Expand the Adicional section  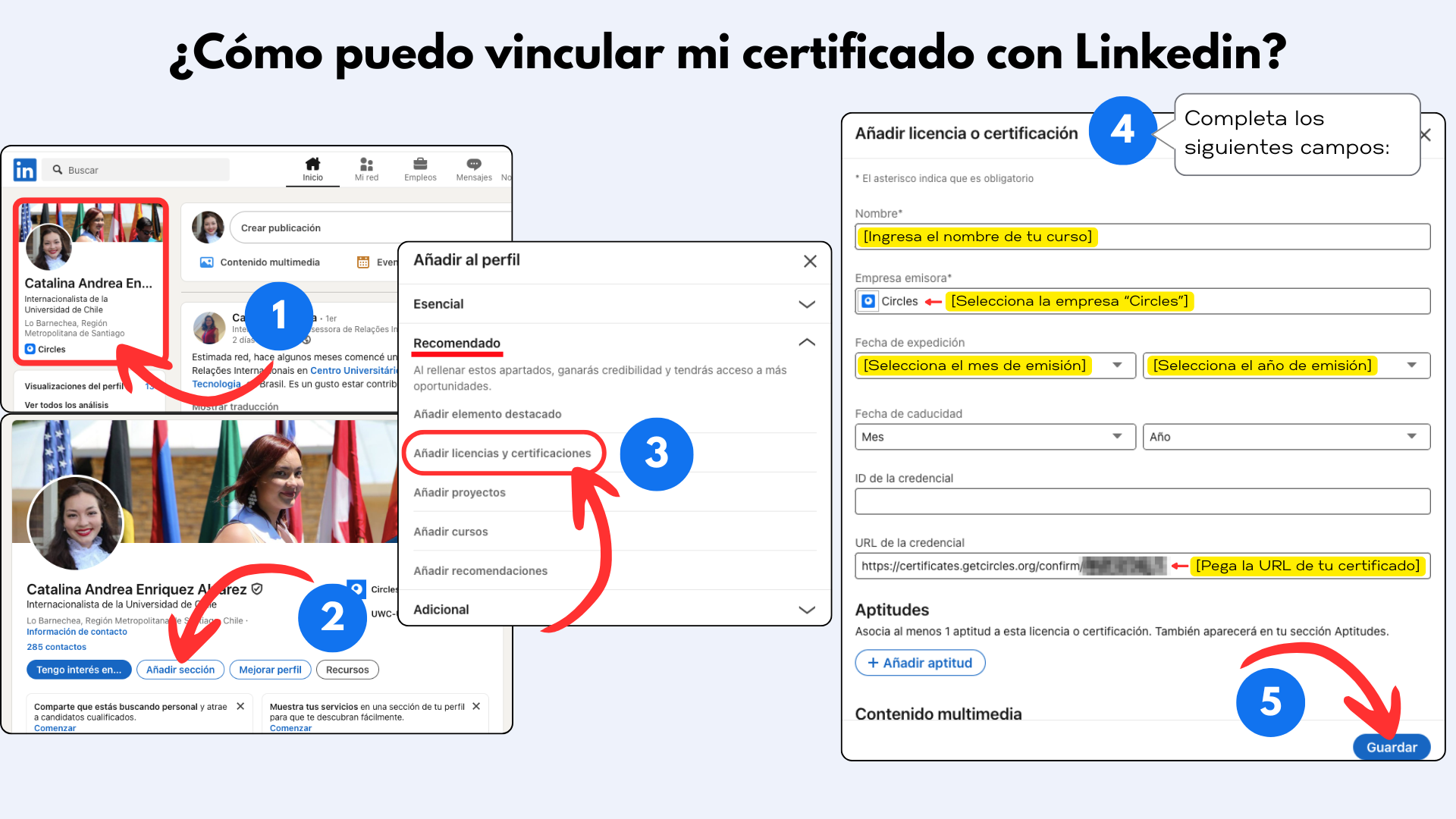coord(807,610)
